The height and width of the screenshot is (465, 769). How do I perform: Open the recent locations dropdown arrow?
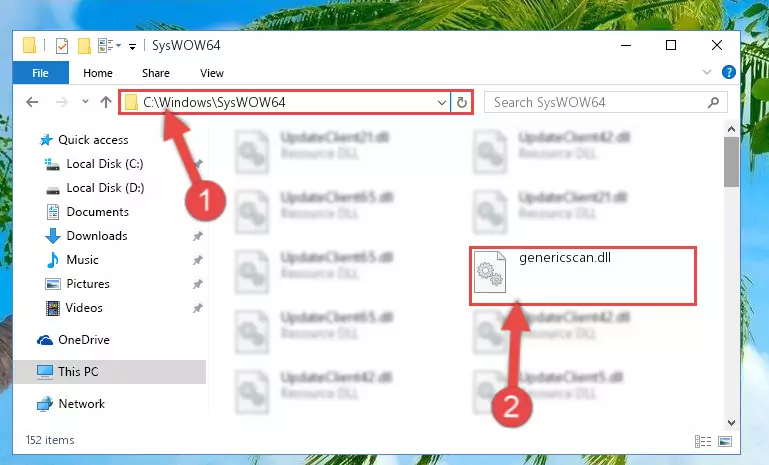[x=85, y=102]
